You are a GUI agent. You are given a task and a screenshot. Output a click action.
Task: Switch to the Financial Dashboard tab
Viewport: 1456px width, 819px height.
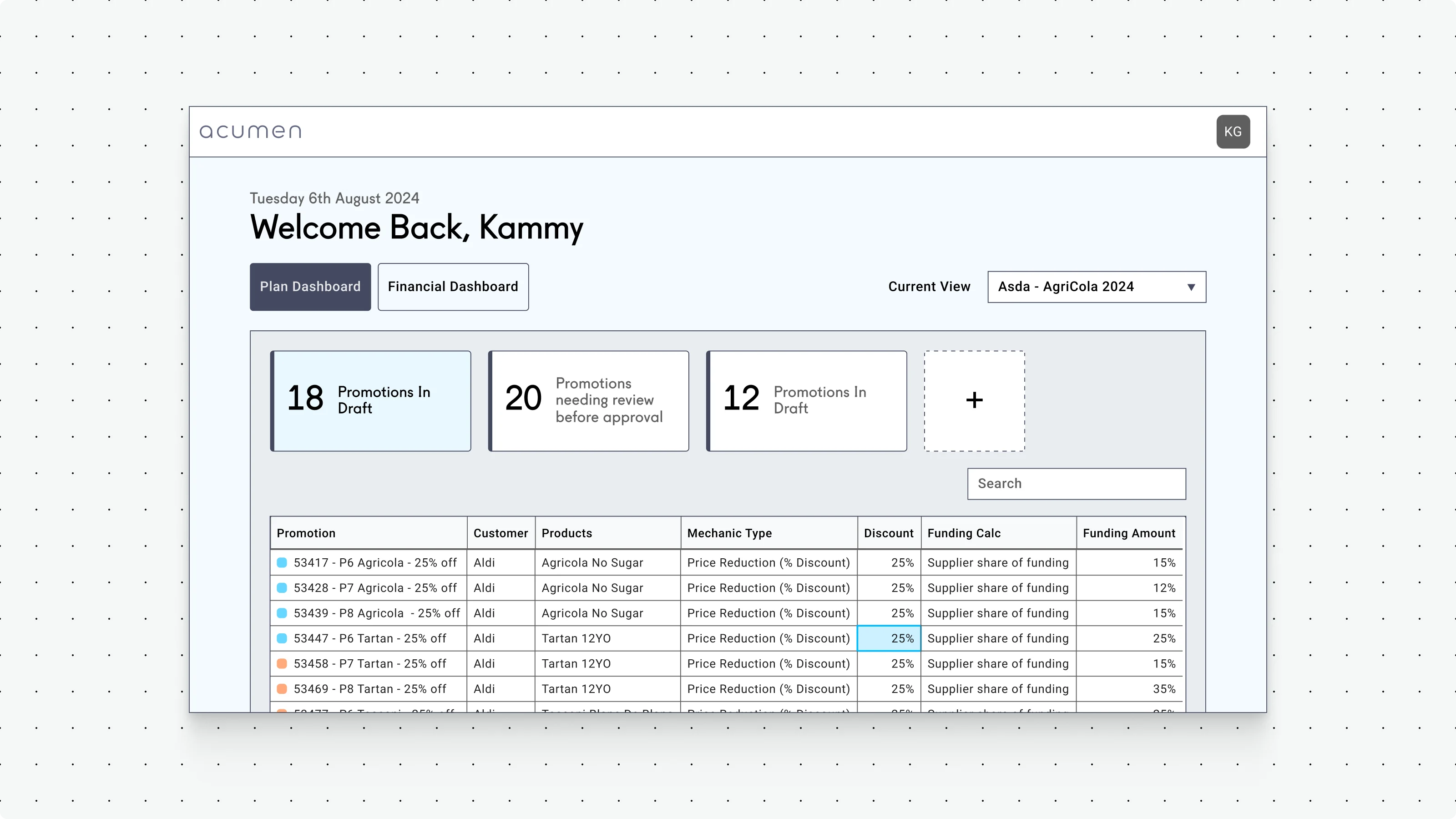[x=453, y=287]
